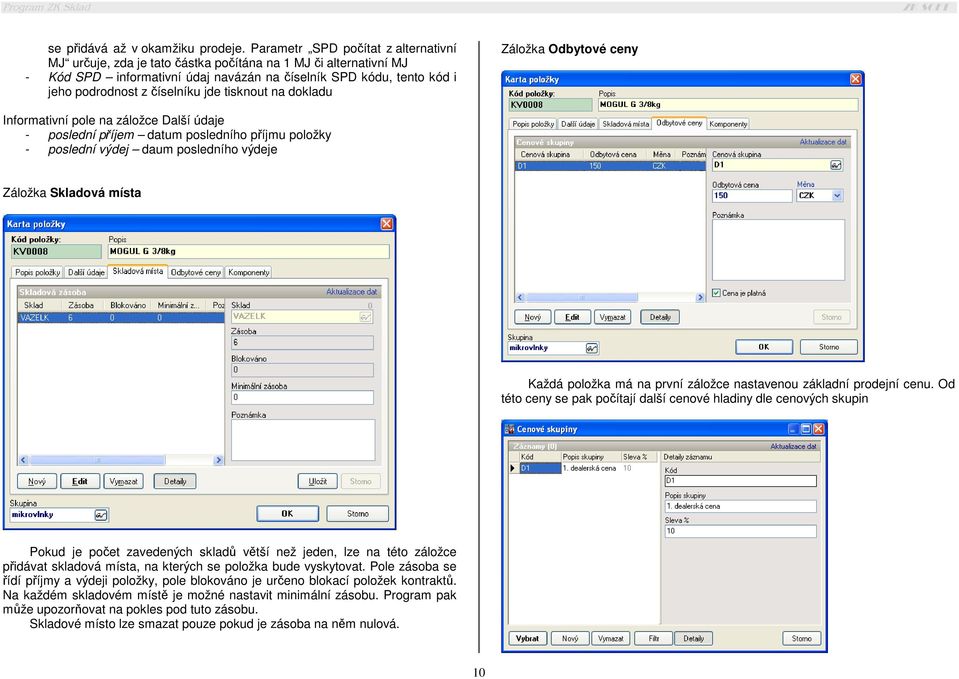Select Odbytové ceny tab in Cenová skupina dialog

[x=679, y=123]
